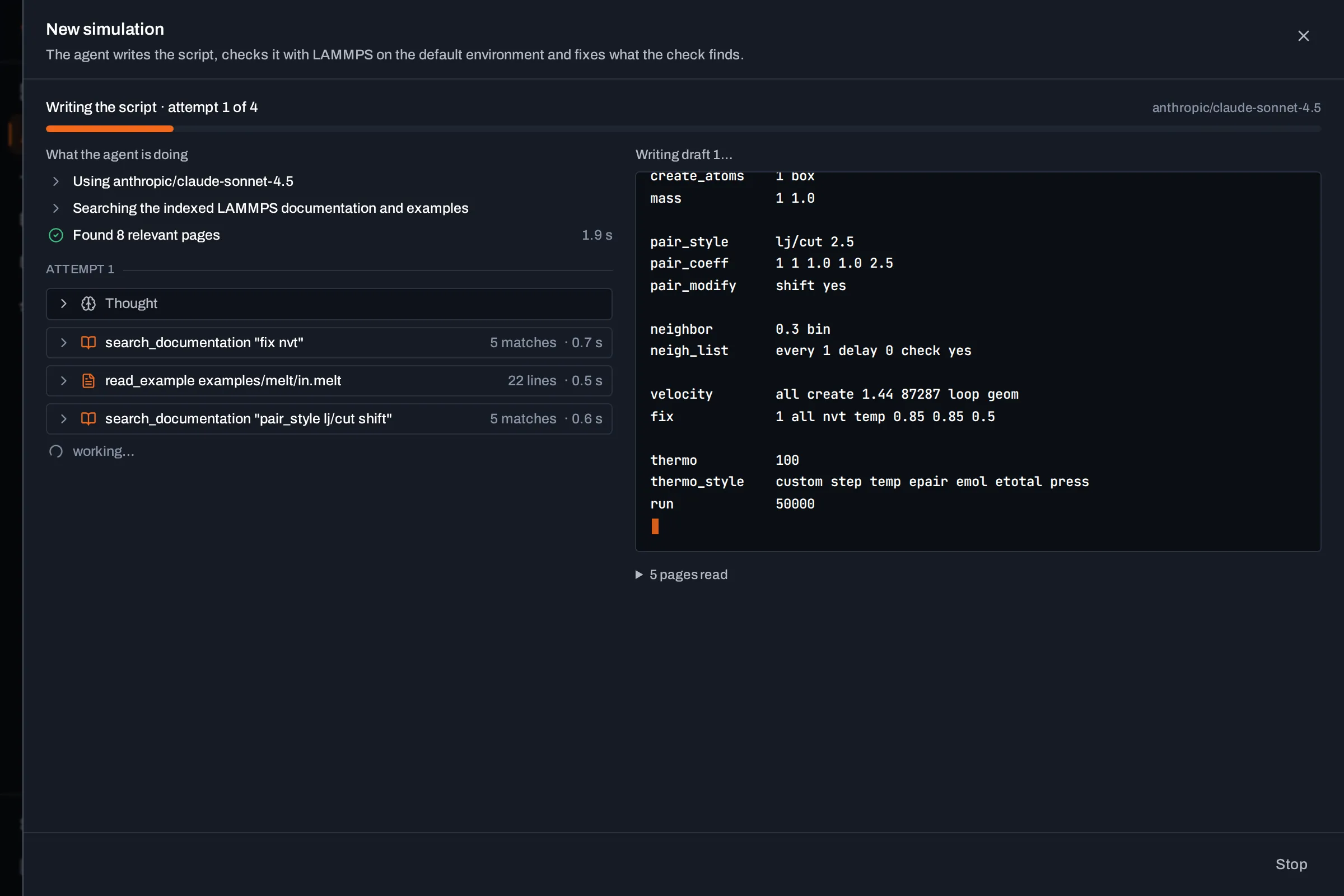Expand "pair_style lj/cut shift" search chevron
The image size is (1344, 896).
coord(64,419)
